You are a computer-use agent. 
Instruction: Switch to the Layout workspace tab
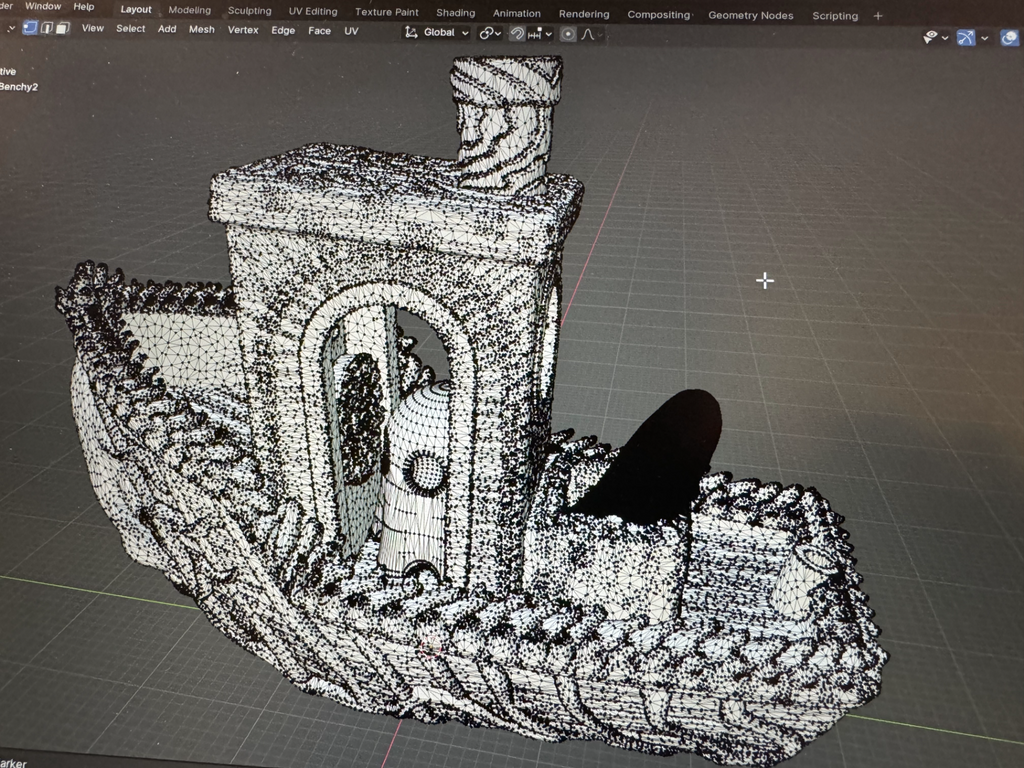click(x=136, y=9)
